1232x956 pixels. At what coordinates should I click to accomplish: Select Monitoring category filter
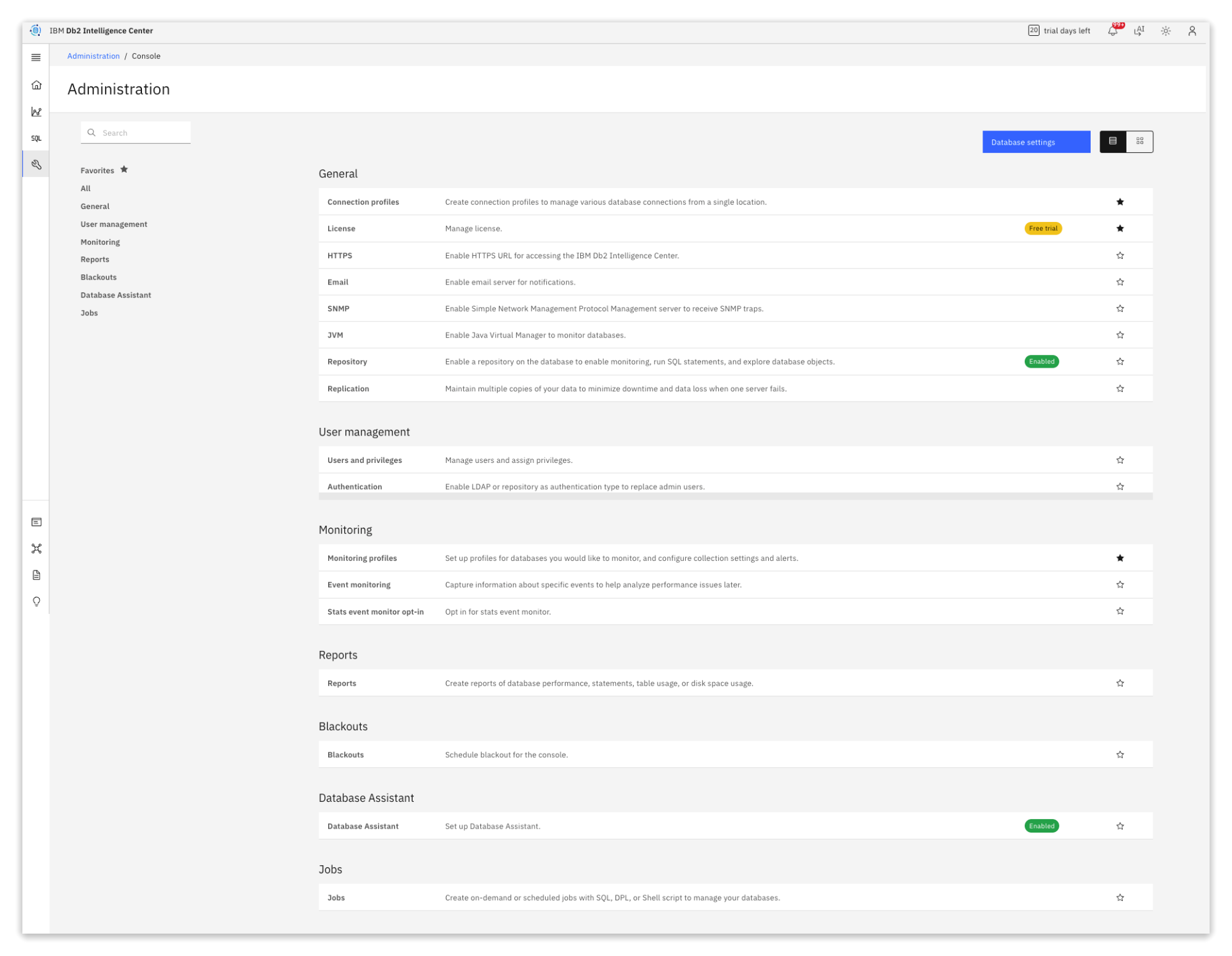(x=100, y=242)
